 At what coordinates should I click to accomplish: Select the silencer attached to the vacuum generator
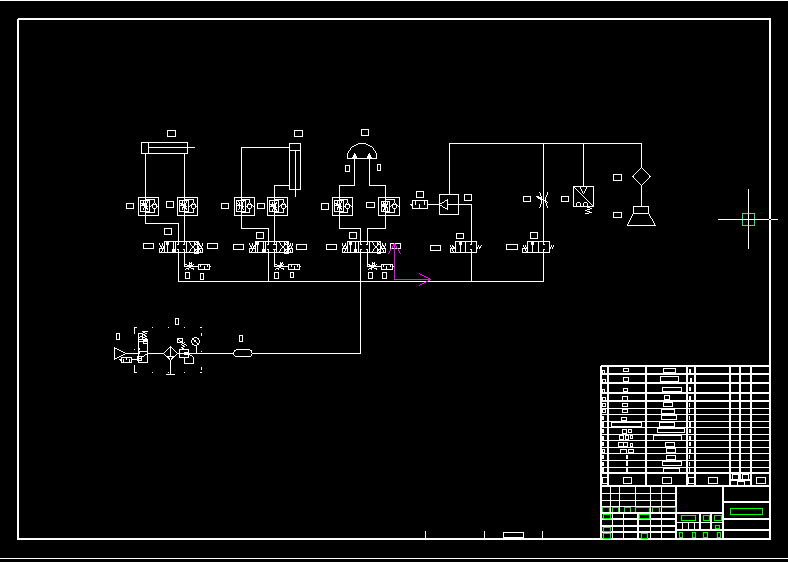[x=420, y=204]
